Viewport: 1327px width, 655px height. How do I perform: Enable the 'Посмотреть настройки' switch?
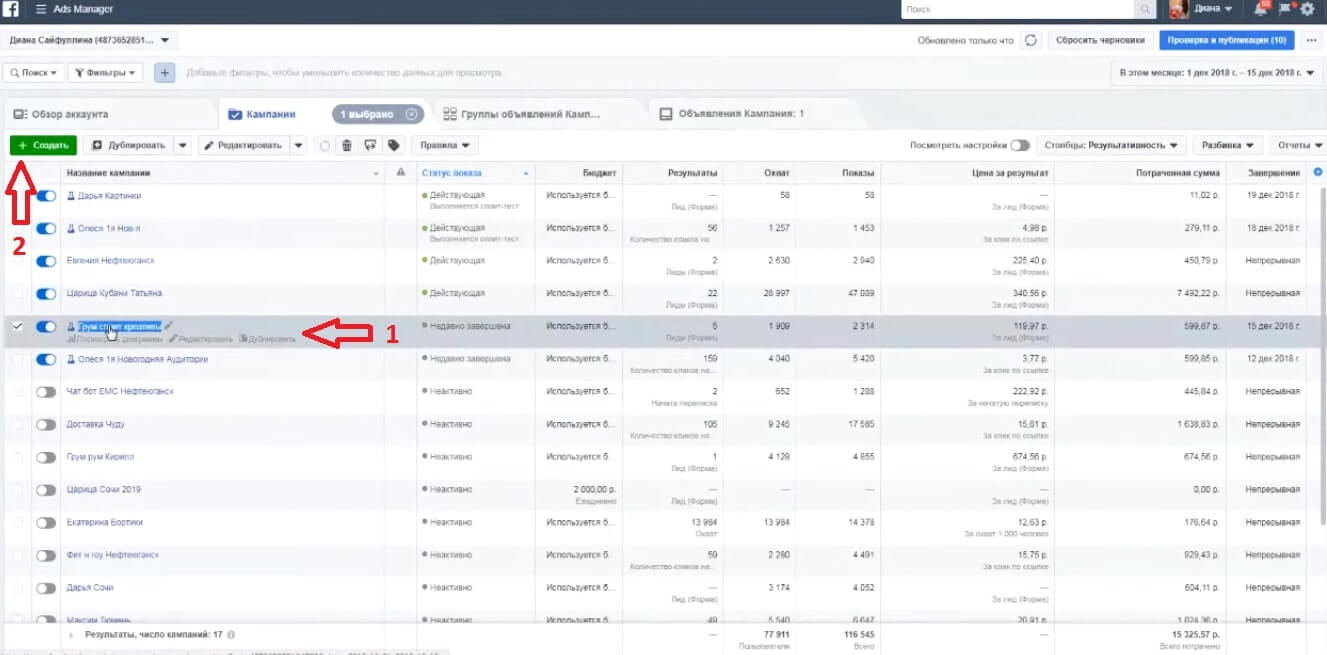tap(1020, 145)
